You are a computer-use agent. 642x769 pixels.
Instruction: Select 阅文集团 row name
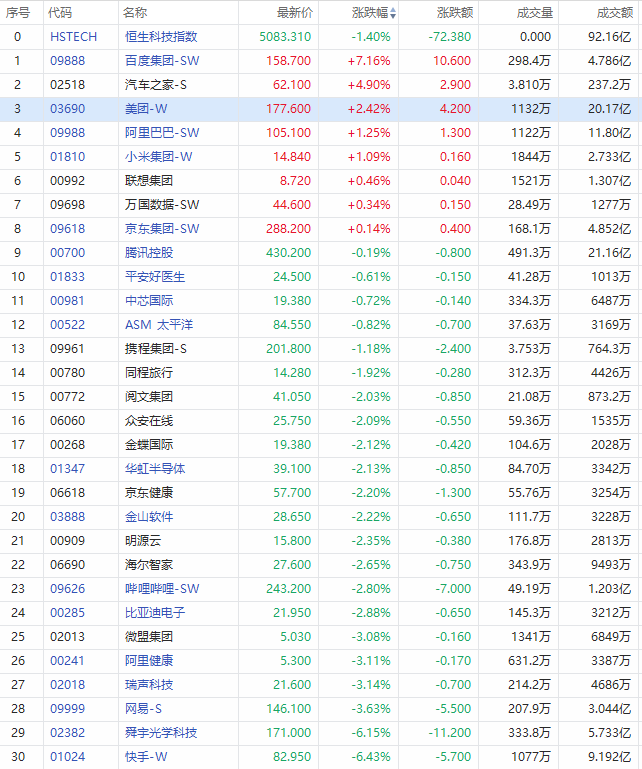(x=149, y=397)
